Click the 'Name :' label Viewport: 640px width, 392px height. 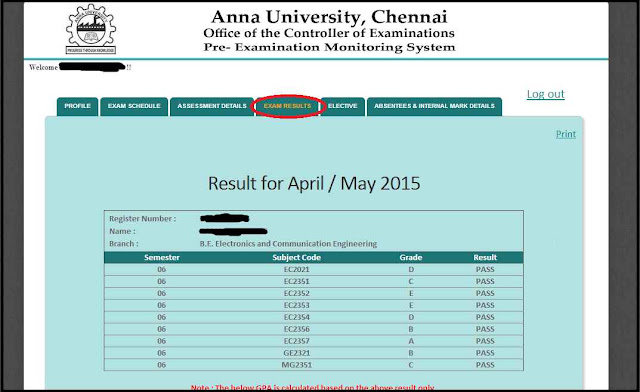pos(122,231)
